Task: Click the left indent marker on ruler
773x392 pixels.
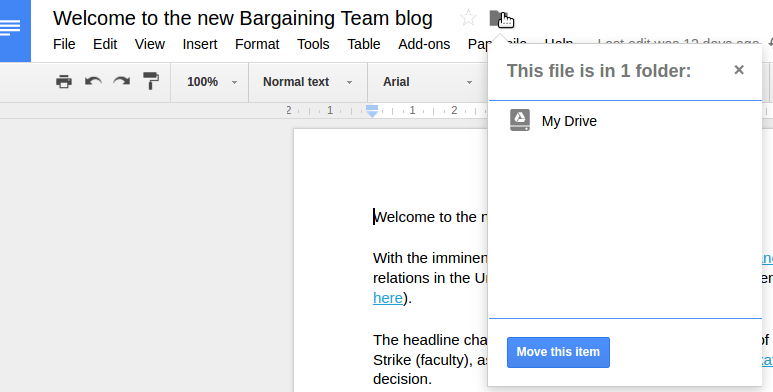Action: click(x=372, y=111)
